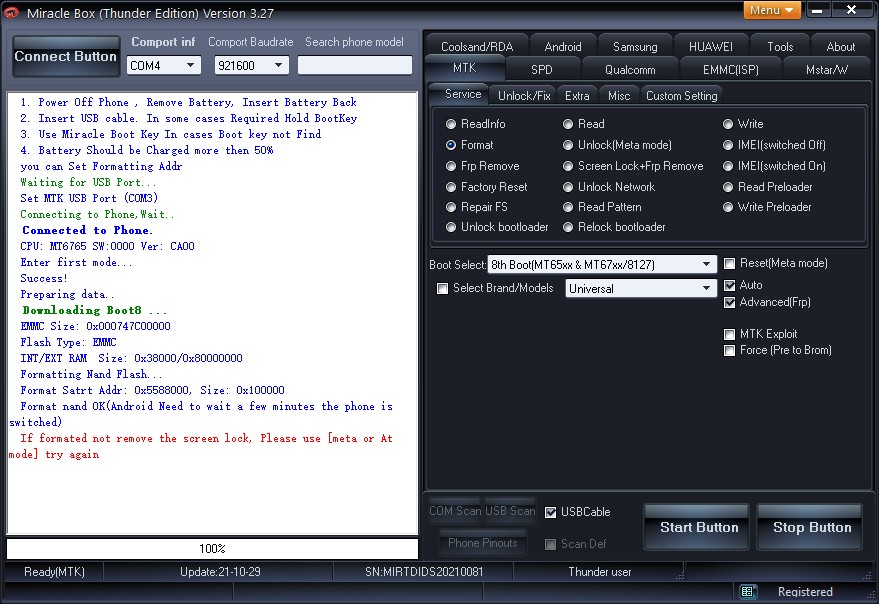Enable the Reset(Meta mode) checkbox
Screen dimensions: 879x604
click(729, 263)
